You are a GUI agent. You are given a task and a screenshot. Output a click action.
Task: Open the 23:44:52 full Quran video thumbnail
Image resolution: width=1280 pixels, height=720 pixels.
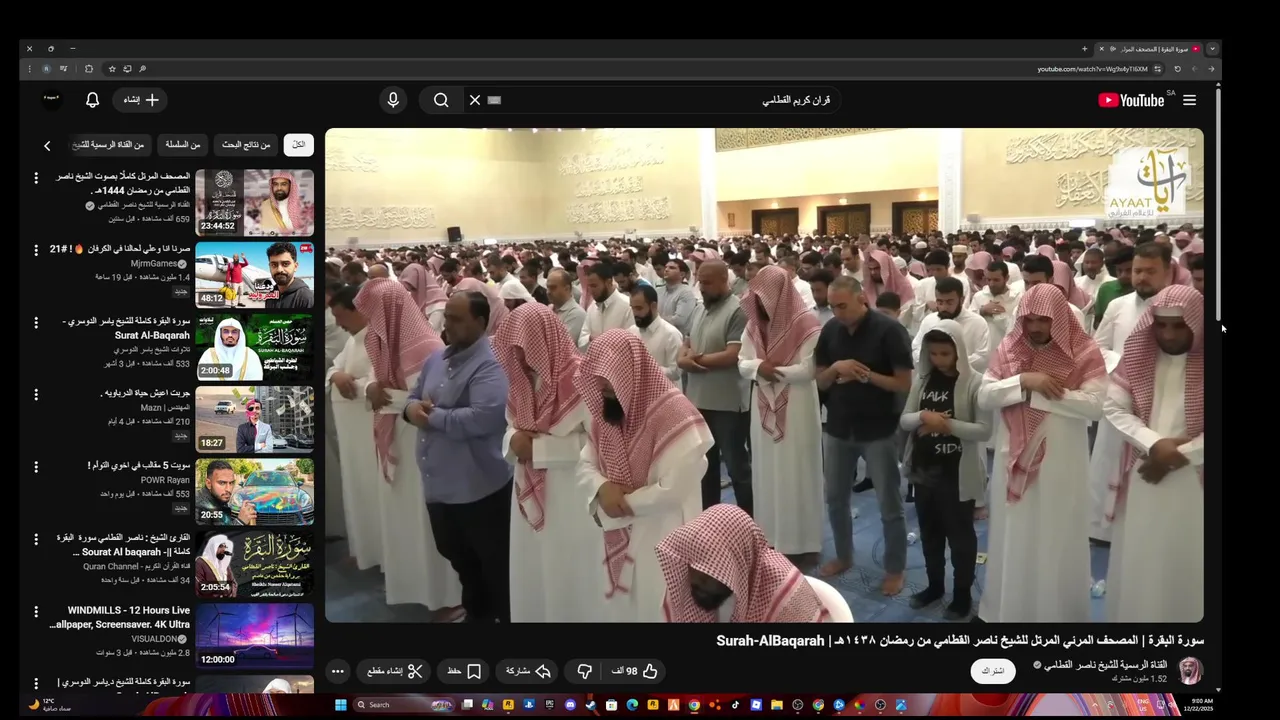pyautogui.click(x=254, y=203)
